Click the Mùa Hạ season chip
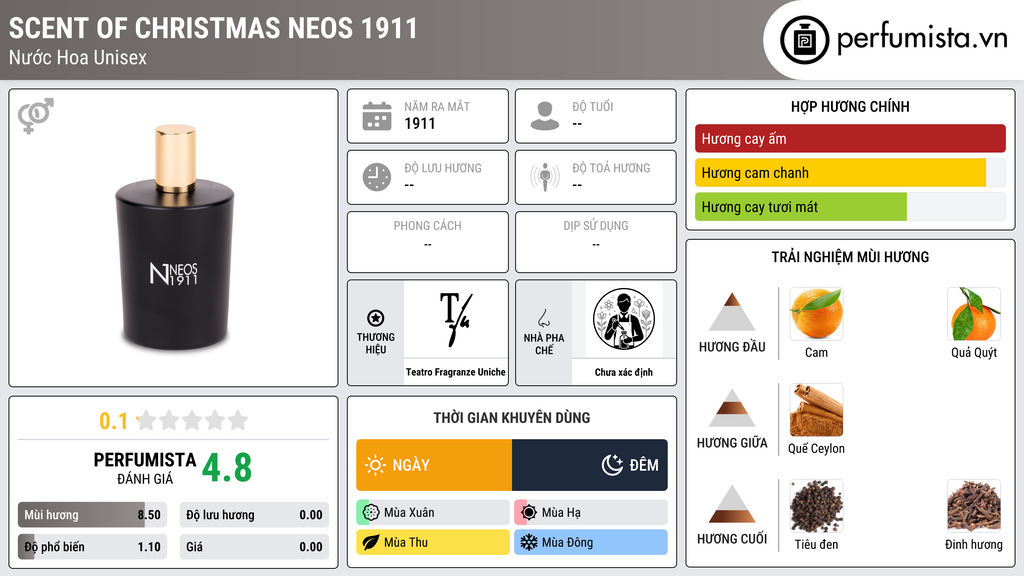This screenshot has width=1024, height=576. pos(591,513)
